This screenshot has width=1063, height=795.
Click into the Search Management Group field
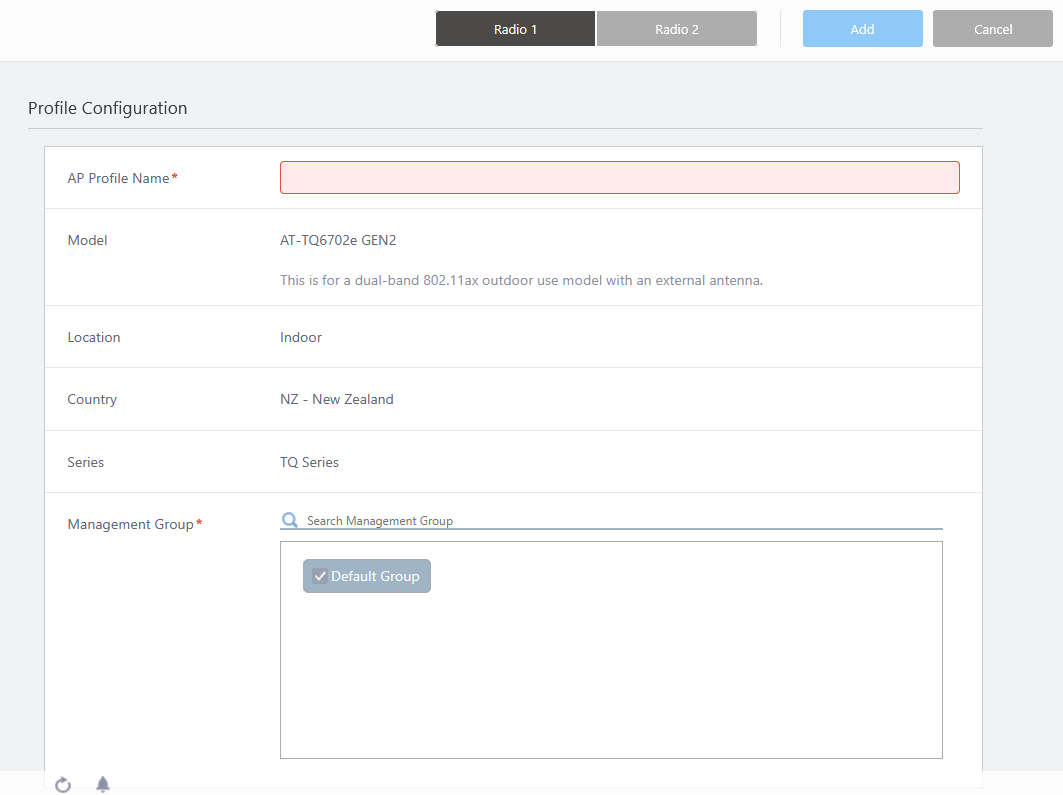point(620,521)
